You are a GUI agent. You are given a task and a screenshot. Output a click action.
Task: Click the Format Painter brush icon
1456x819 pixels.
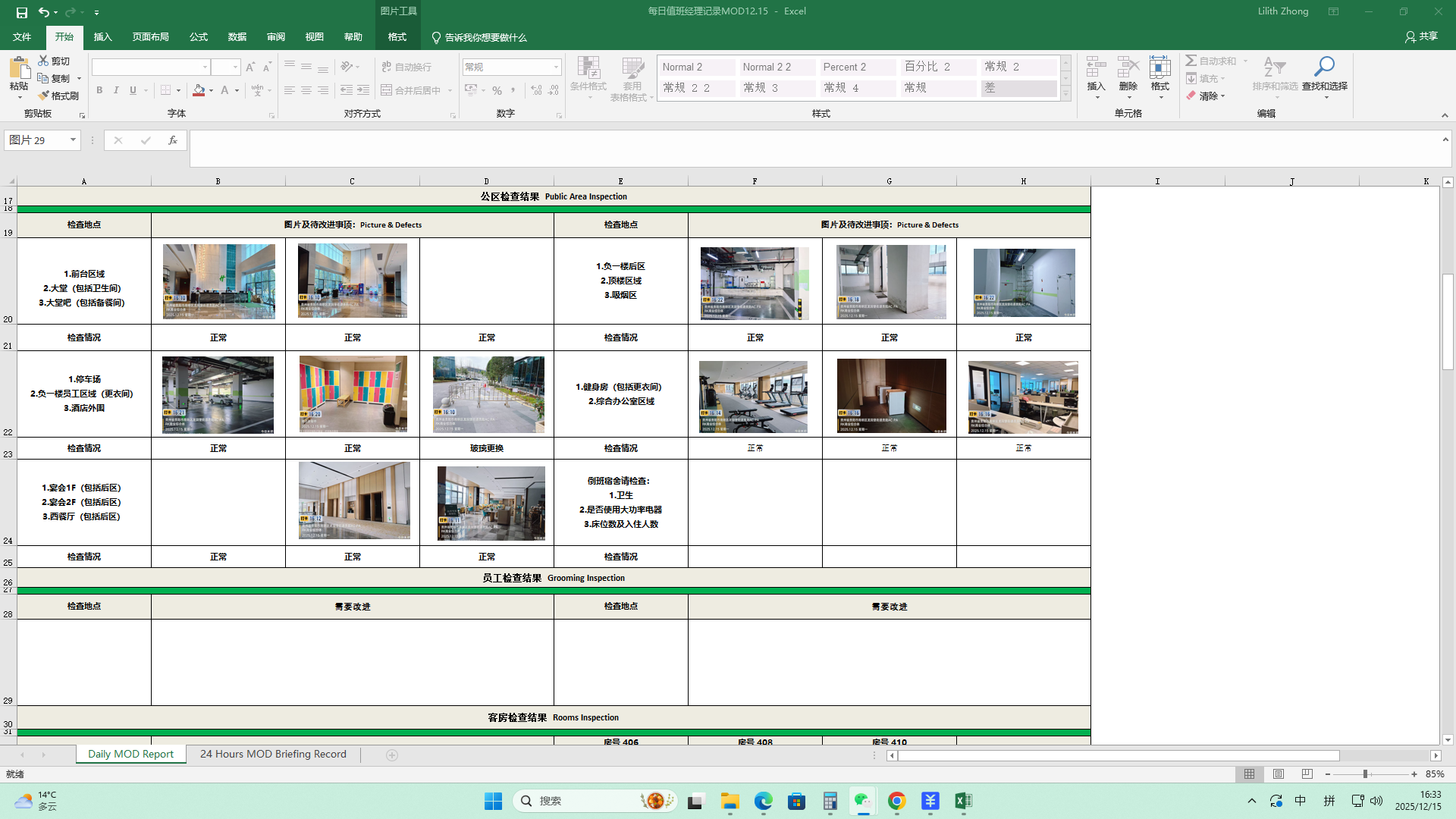(x=44, y=96)
